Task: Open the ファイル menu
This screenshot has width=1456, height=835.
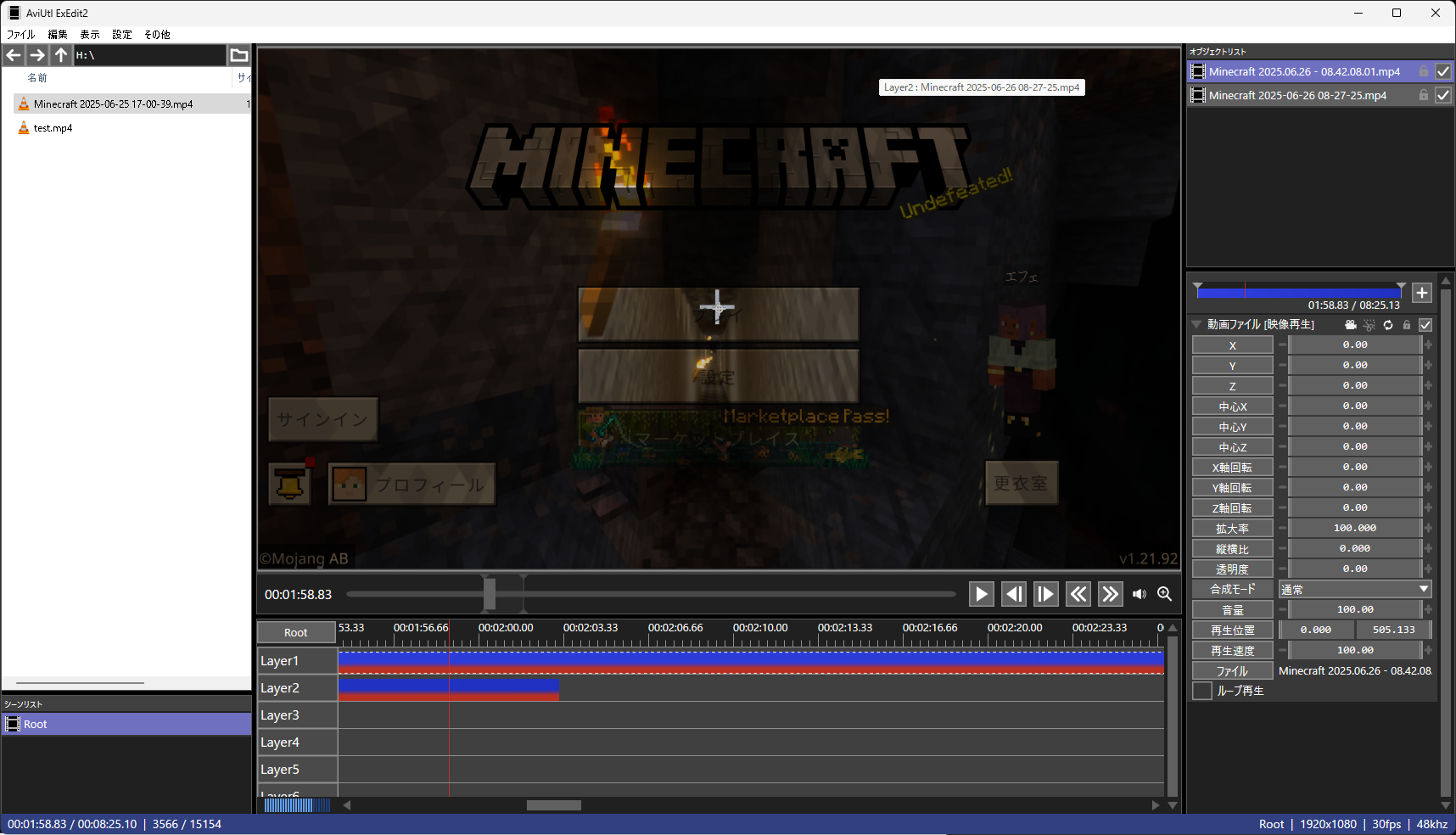Action: [21, 35]
